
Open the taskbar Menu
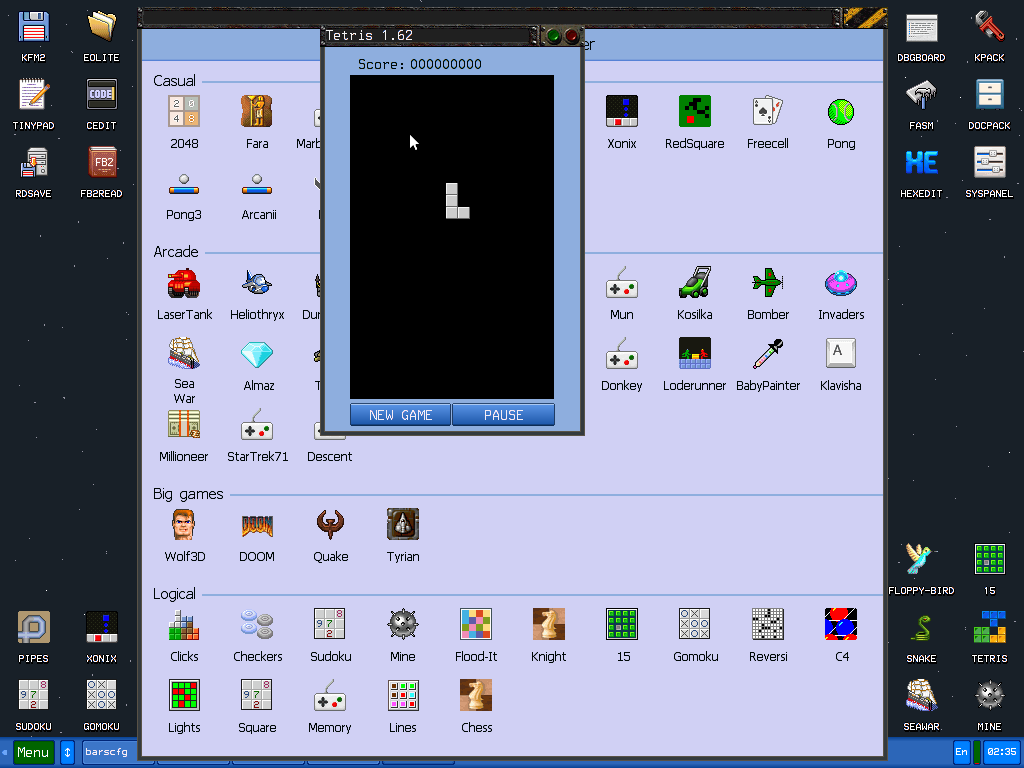[x=33, y=751]
